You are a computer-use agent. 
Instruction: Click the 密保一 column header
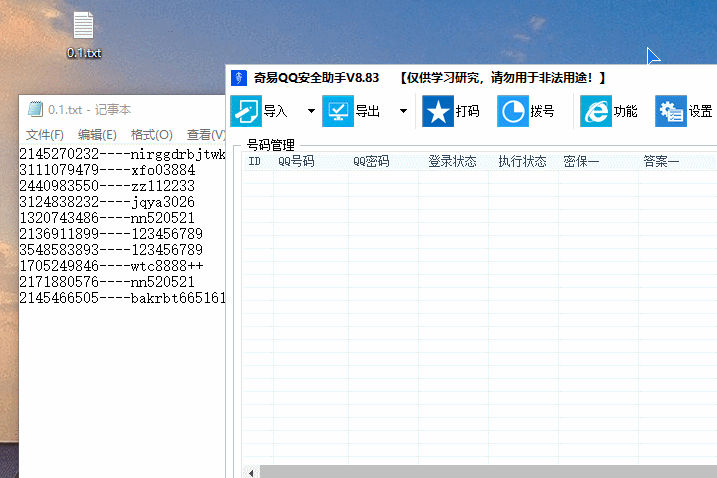coord(598,161)
